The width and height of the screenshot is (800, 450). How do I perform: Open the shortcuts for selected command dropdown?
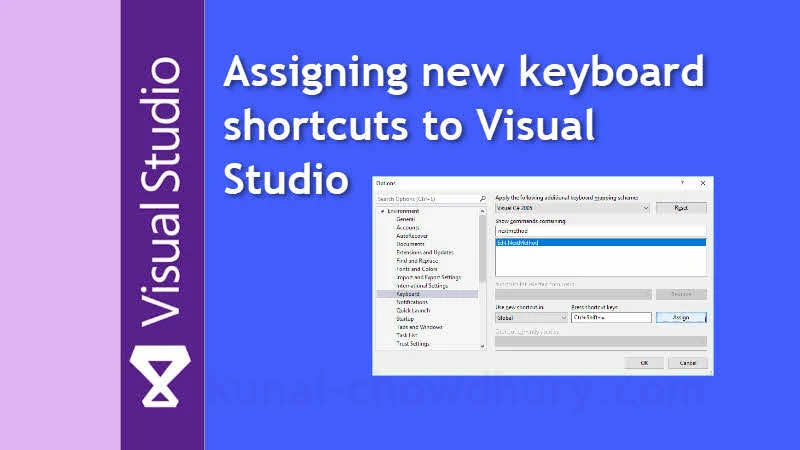click(x=573, y=294)
